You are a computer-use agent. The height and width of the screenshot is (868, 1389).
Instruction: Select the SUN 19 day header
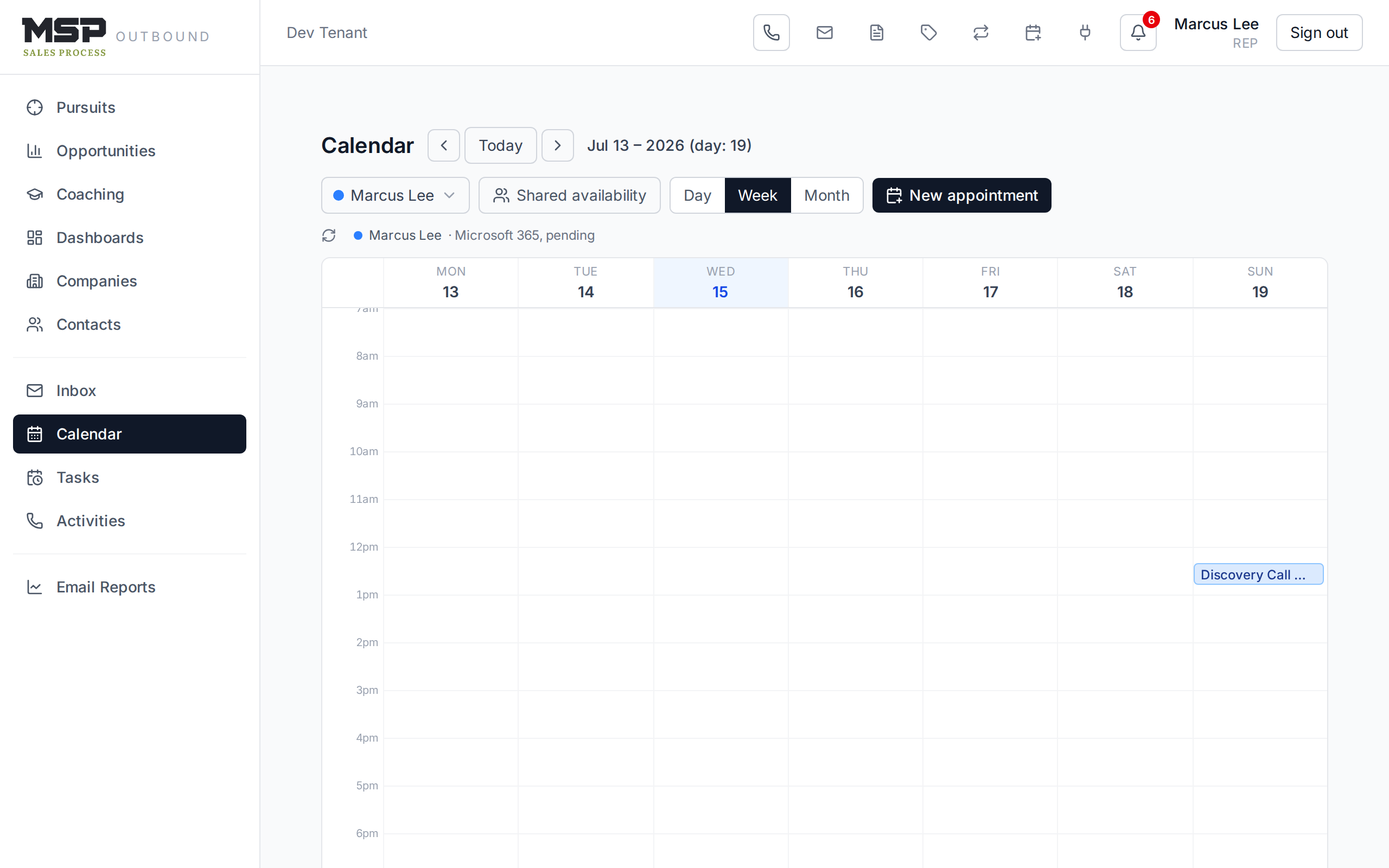(x=1260, y=283)
